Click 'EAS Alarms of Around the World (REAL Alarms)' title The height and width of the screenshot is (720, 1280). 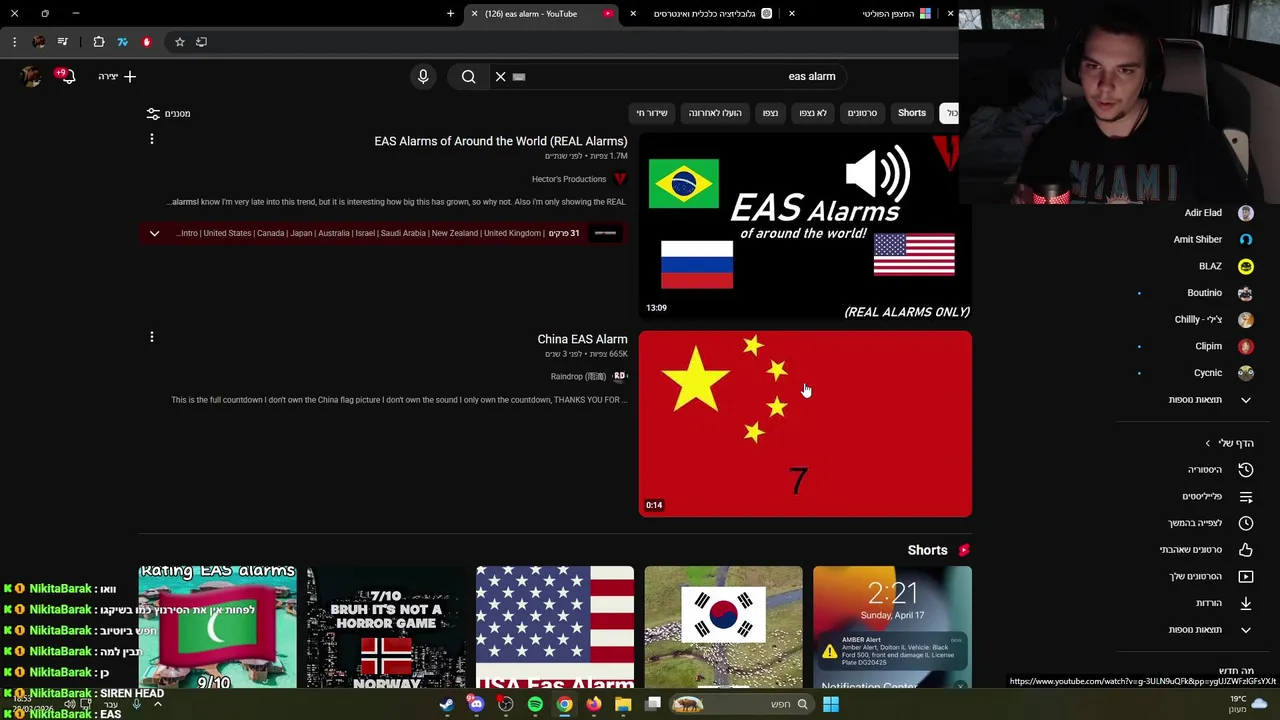(x=501, y=141)
